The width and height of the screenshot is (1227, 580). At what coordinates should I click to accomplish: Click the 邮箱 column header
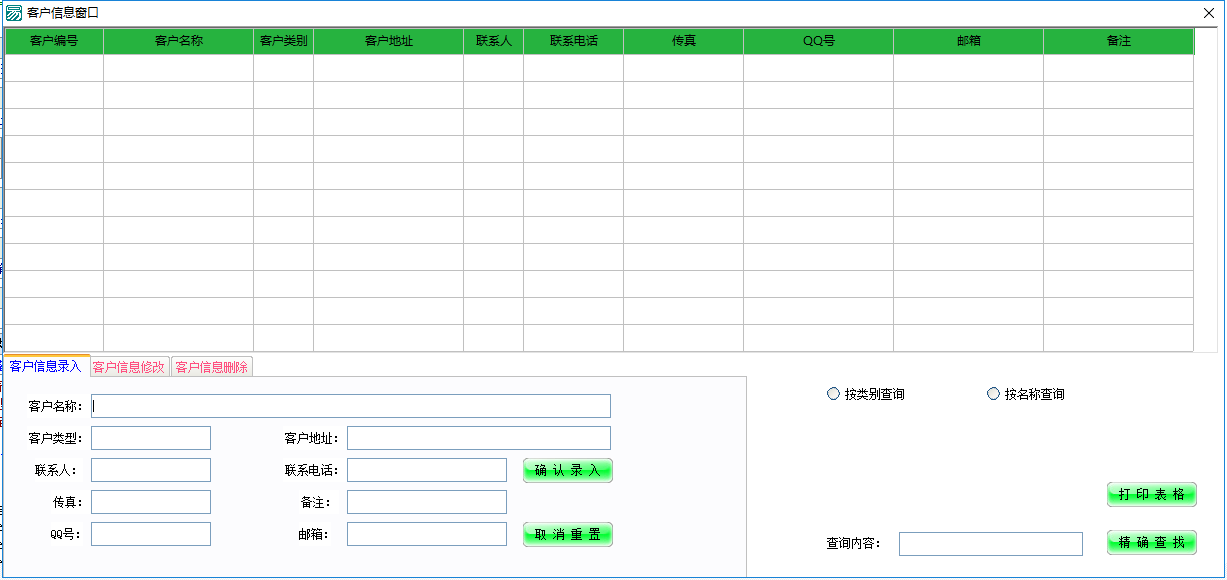pyautogui.click(x=969, y=41)
